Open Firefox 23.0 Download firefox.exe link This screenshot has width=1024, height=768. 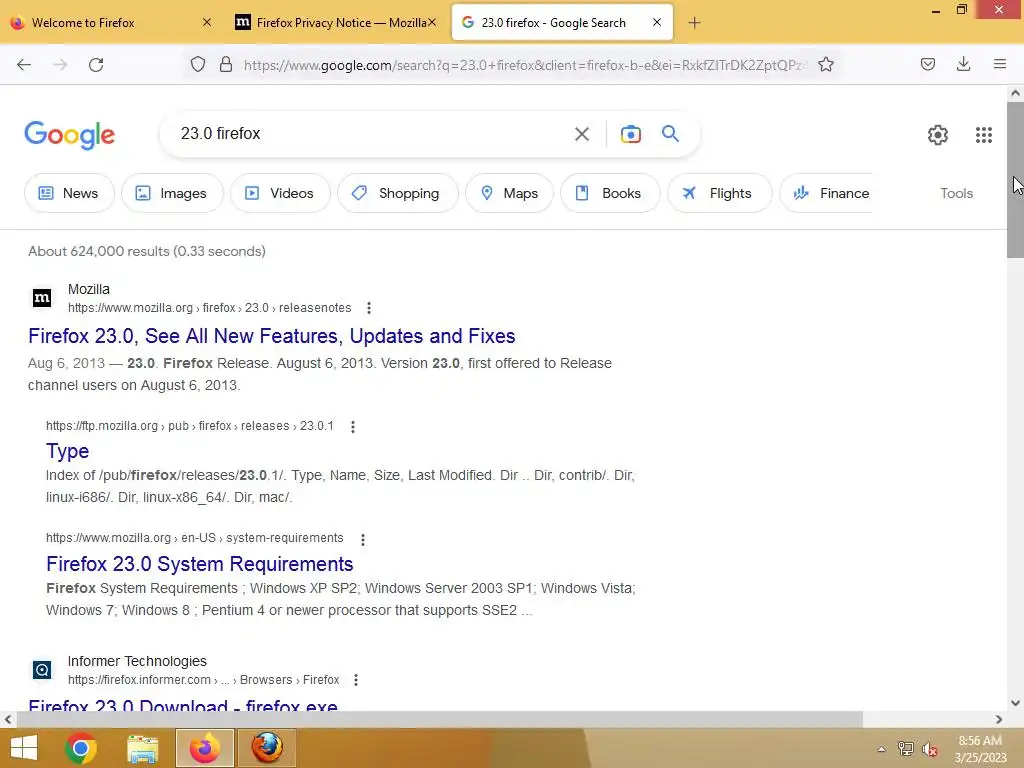(x=183, y=705)
